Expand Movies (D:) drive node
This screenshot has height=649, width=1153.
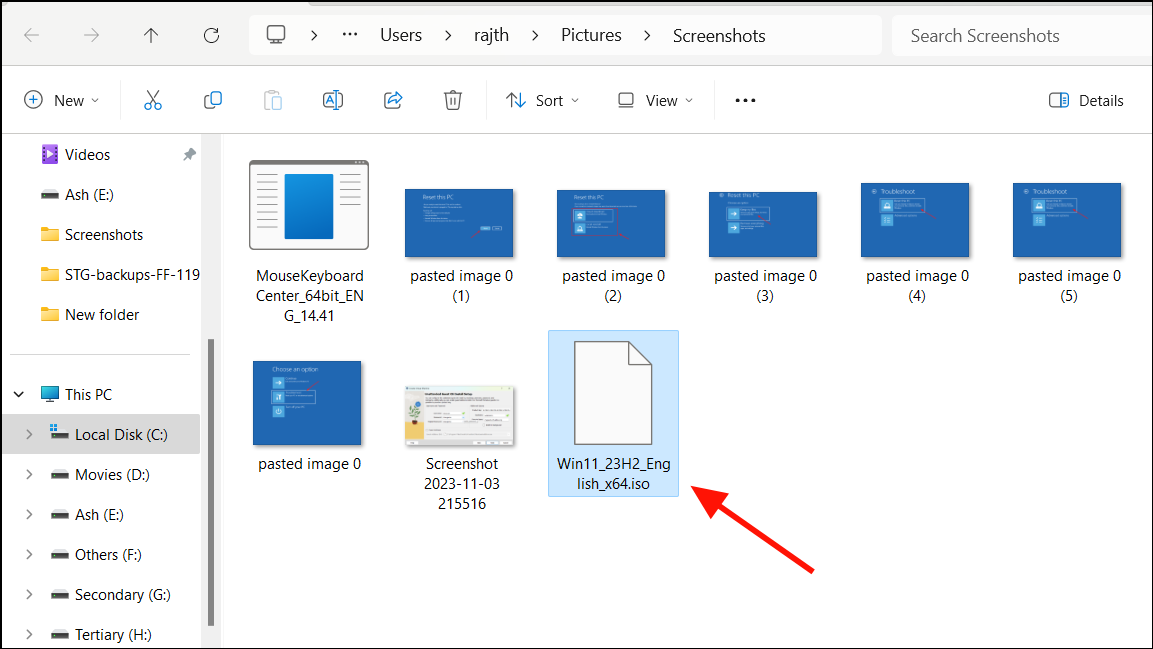(29, 475)
